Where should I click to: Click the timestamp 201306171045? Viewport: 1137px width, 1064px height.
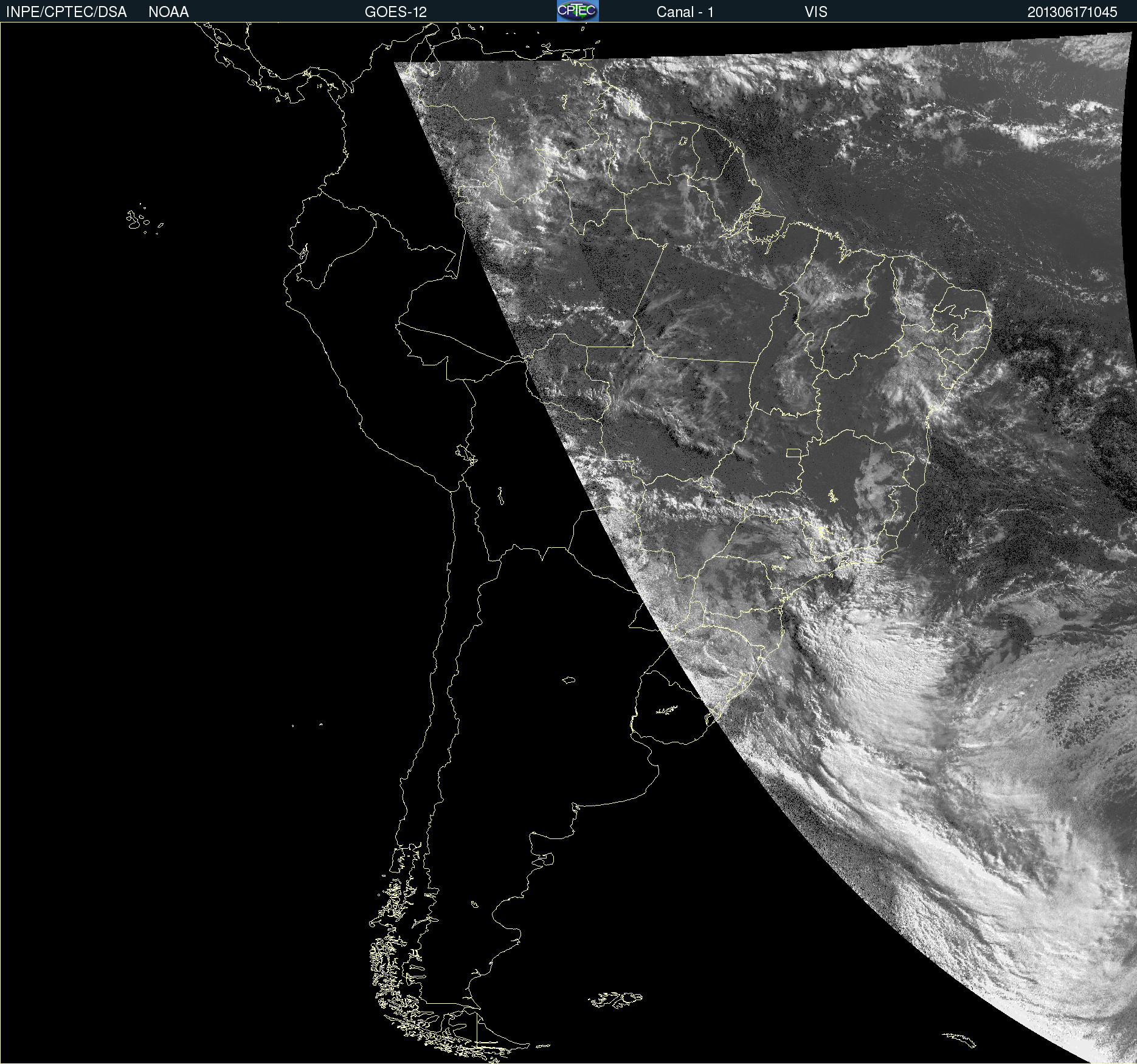[1073, 12]
